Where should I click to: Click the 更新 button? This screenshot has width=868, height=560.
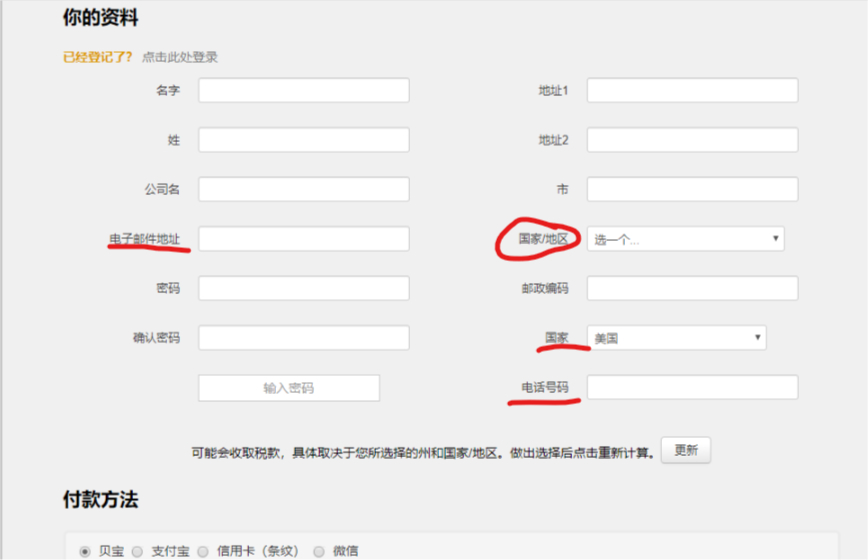[x=686, y=451]
